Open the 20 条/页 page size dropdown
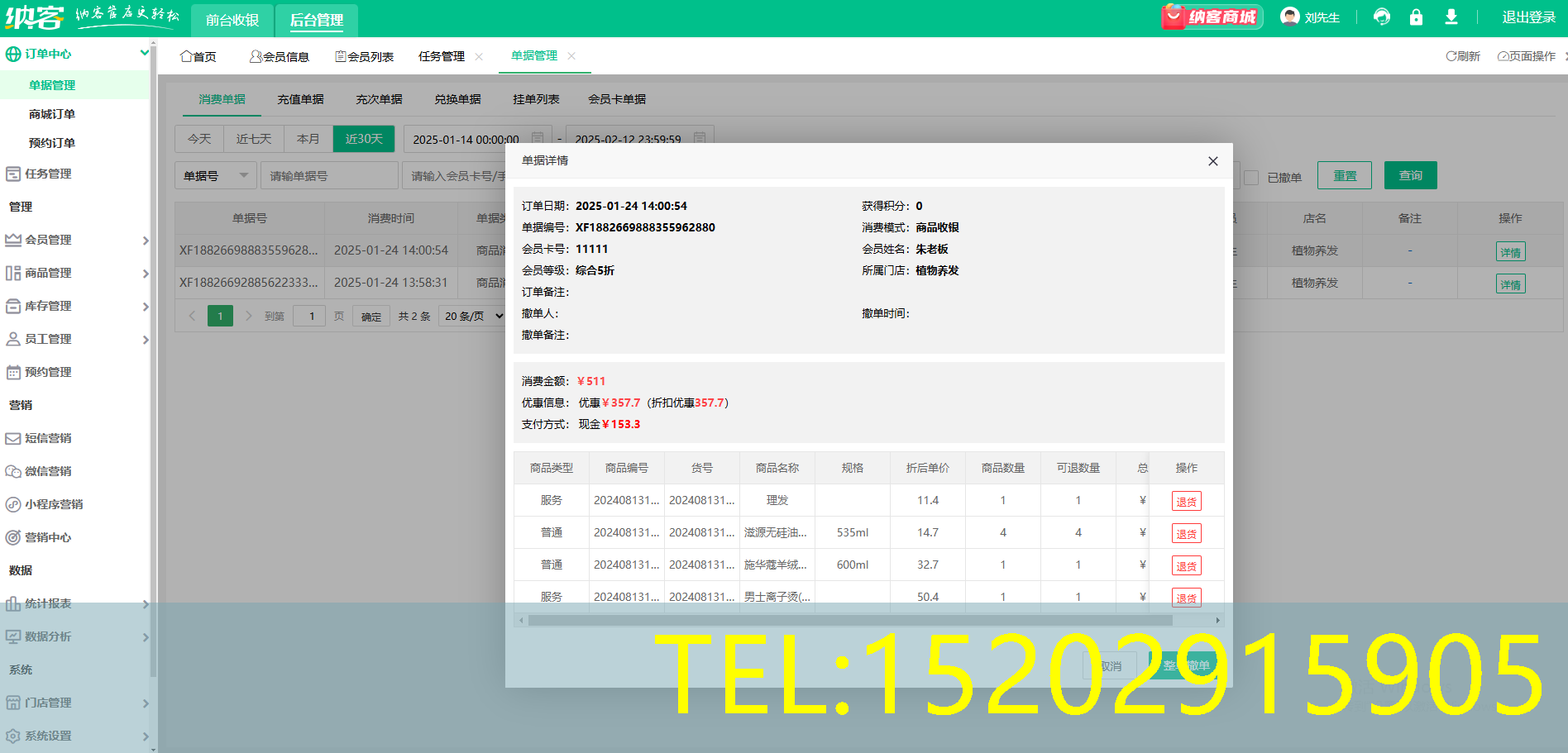The image size is (1568, 753). pyautogui.click(x=471, y=316)
